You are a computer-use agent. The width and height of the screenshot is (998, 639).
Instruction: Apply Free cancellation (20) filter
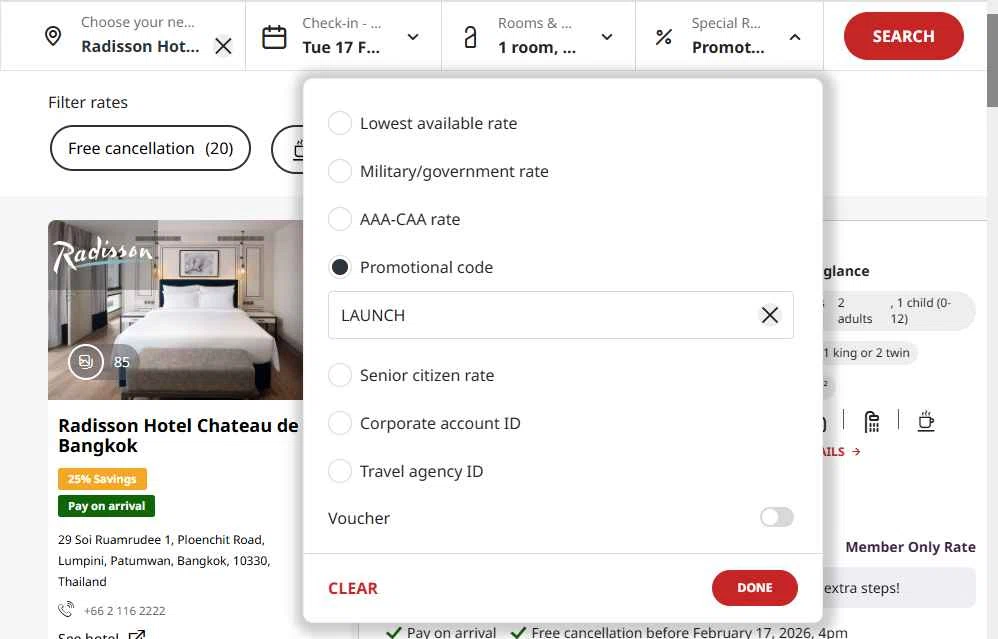pyautogui.click(x=150, y=148)
